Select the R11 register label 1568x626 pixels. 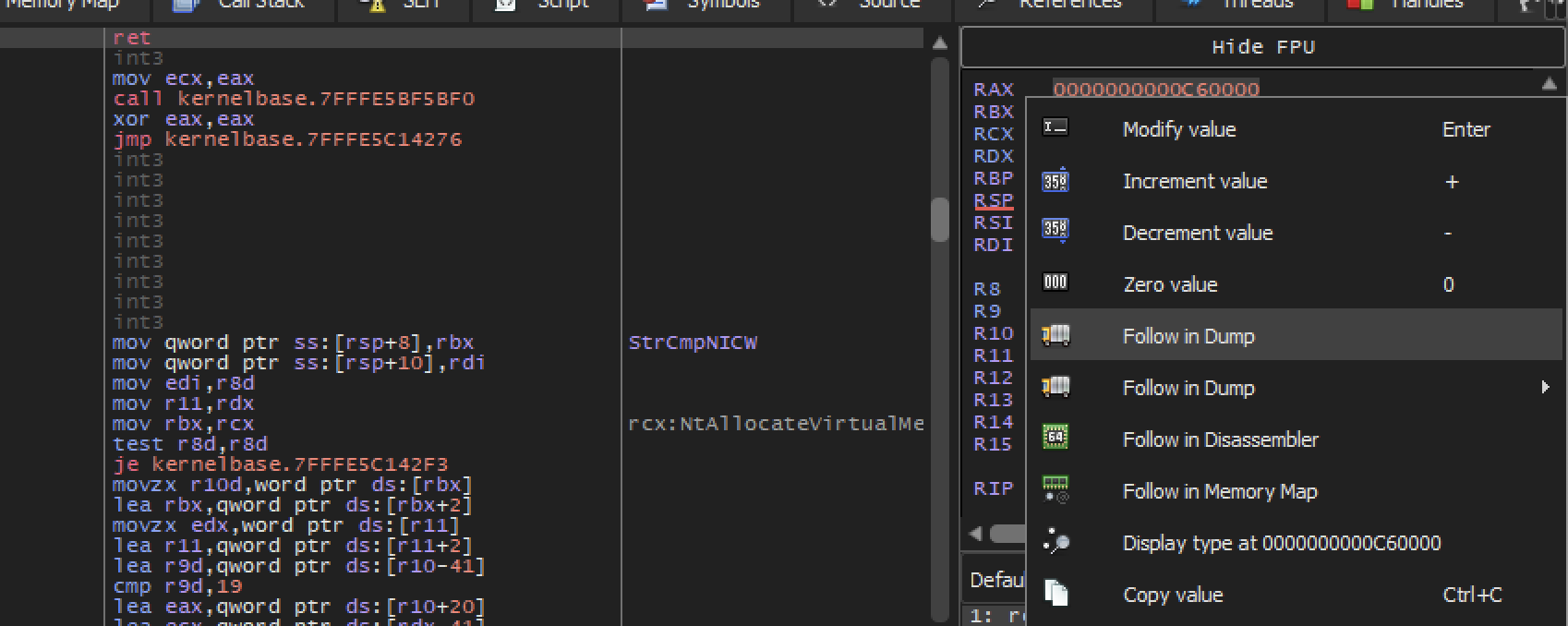click(994, 355)
